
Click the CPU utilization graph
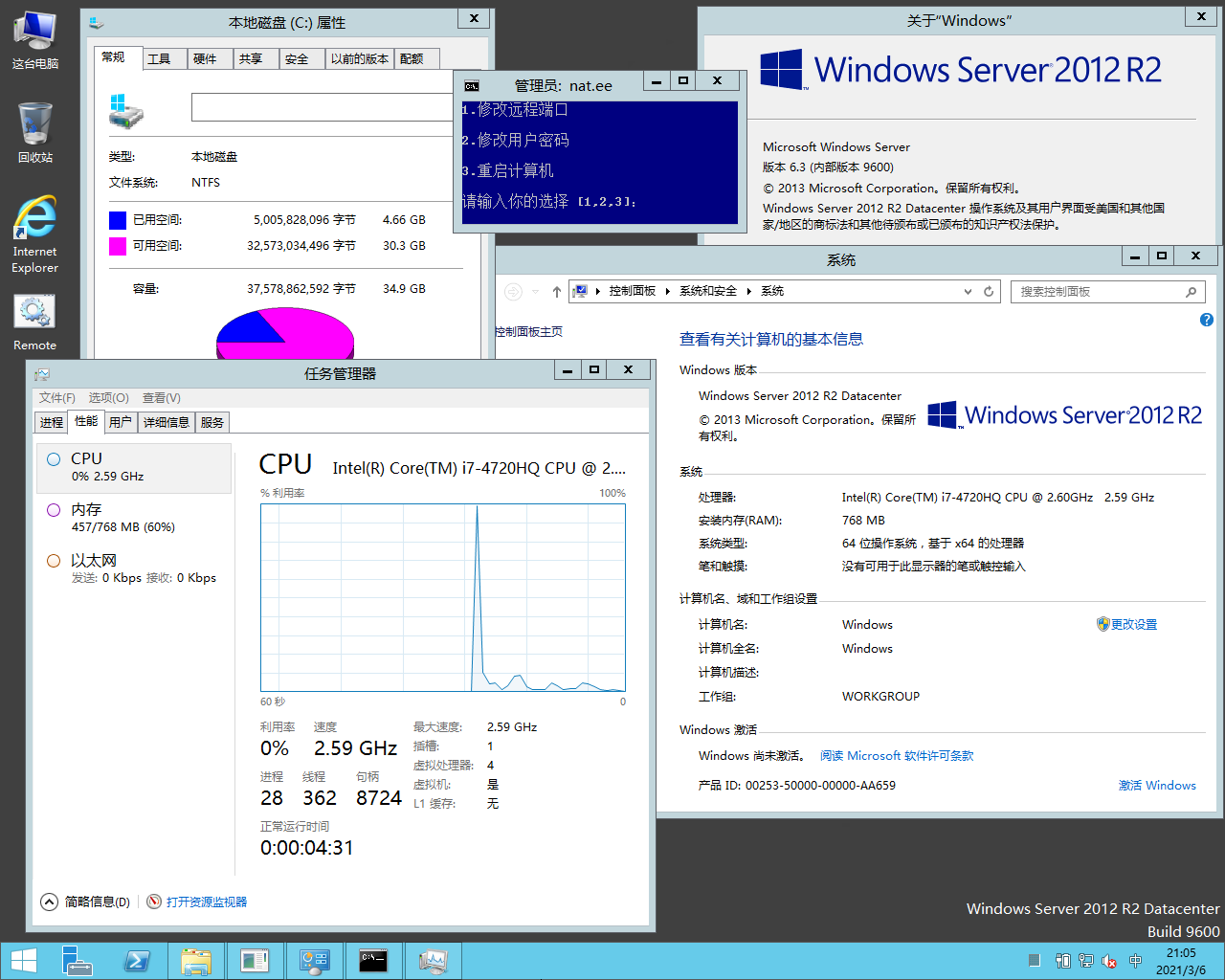coord(443,598)
